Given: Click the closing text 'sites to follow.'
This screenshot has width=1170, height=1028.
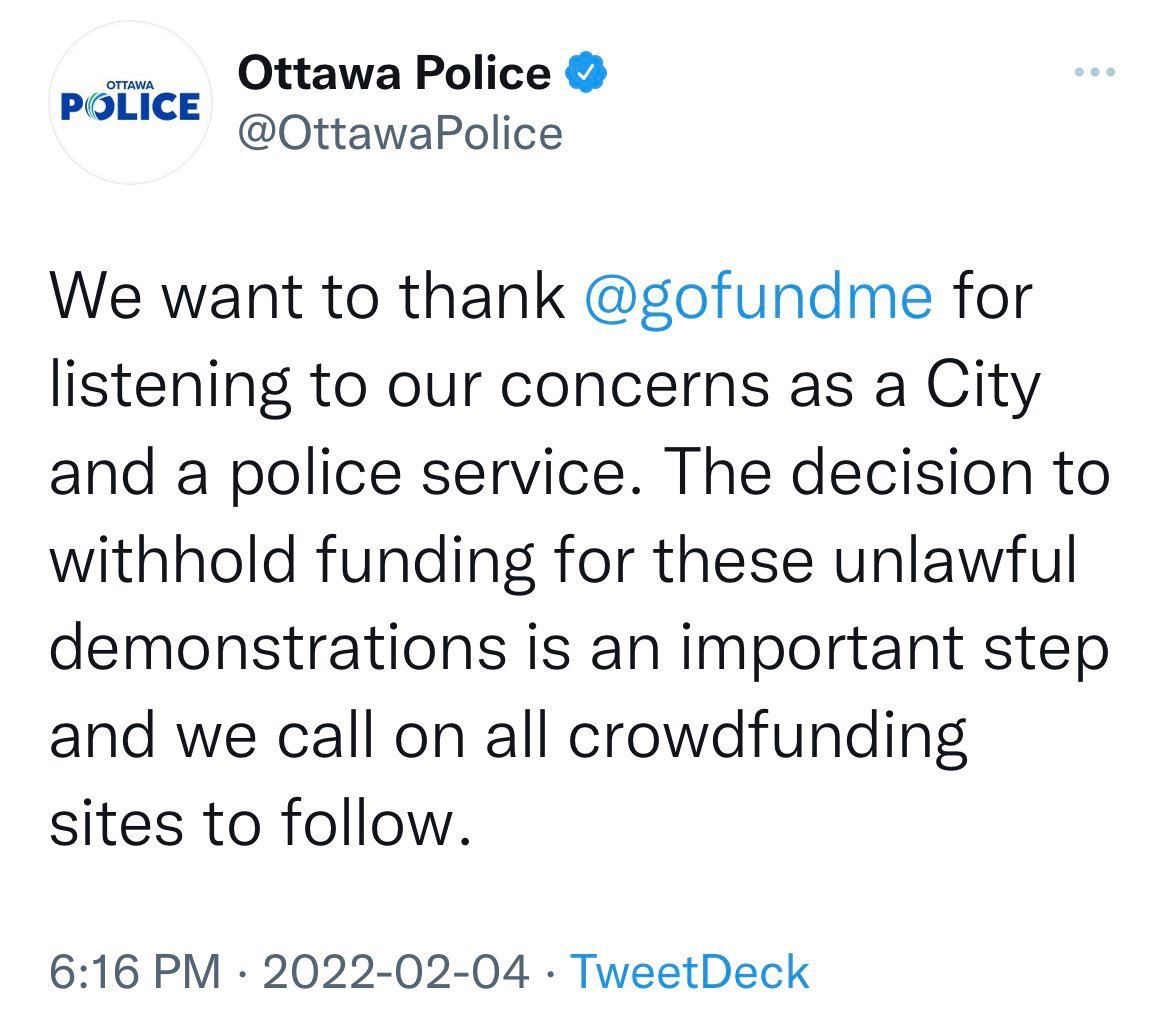Looking at the screenshot, I should 260,824.
